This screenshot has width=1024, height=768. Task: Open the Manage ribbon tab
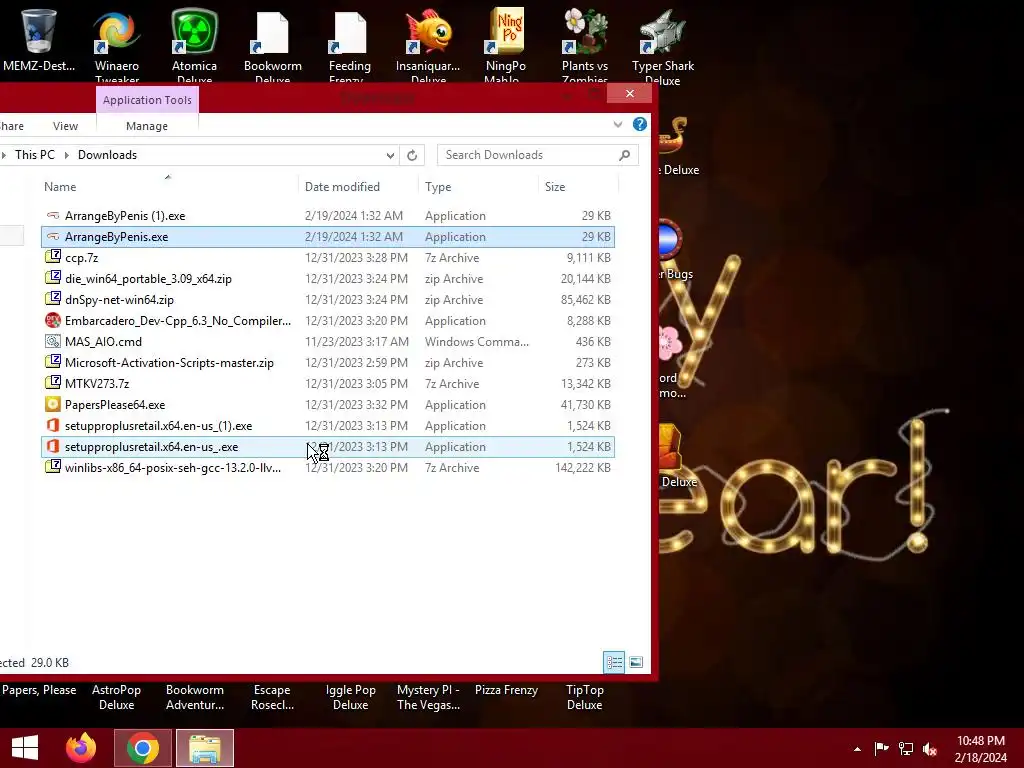147,126
